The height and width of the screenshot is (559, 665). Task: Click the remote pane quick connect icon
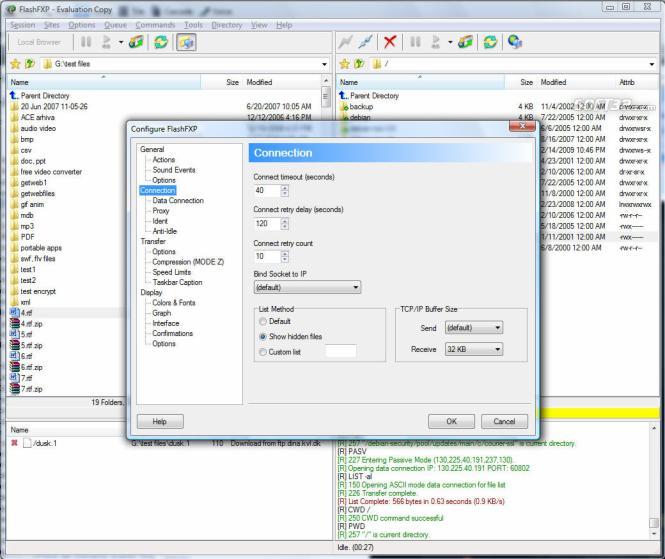(366, 42)
